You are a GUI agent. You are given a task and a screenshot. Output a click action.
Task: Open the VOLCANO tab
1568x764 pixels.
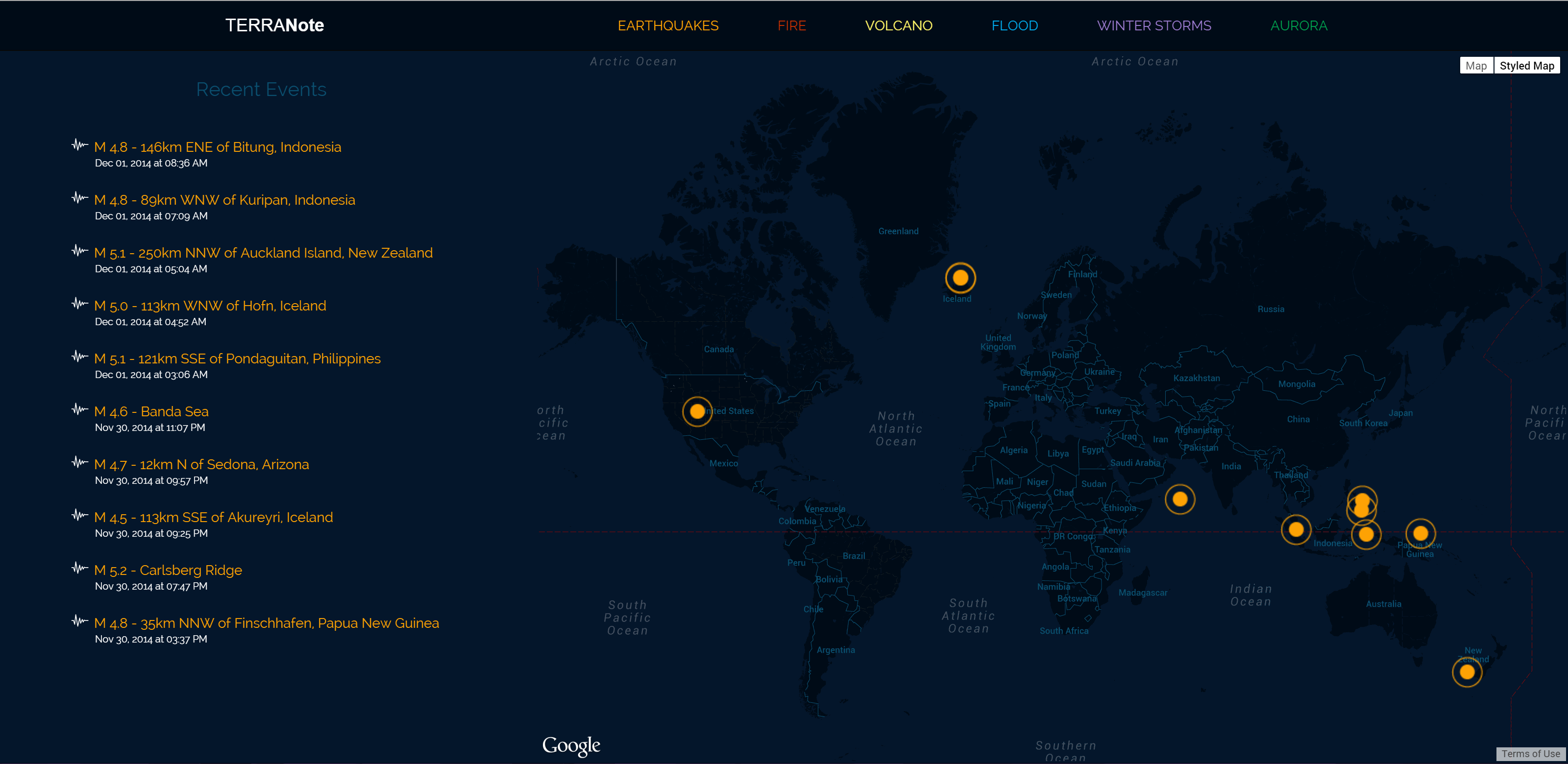pyautogui.click(x=899, y=25)
